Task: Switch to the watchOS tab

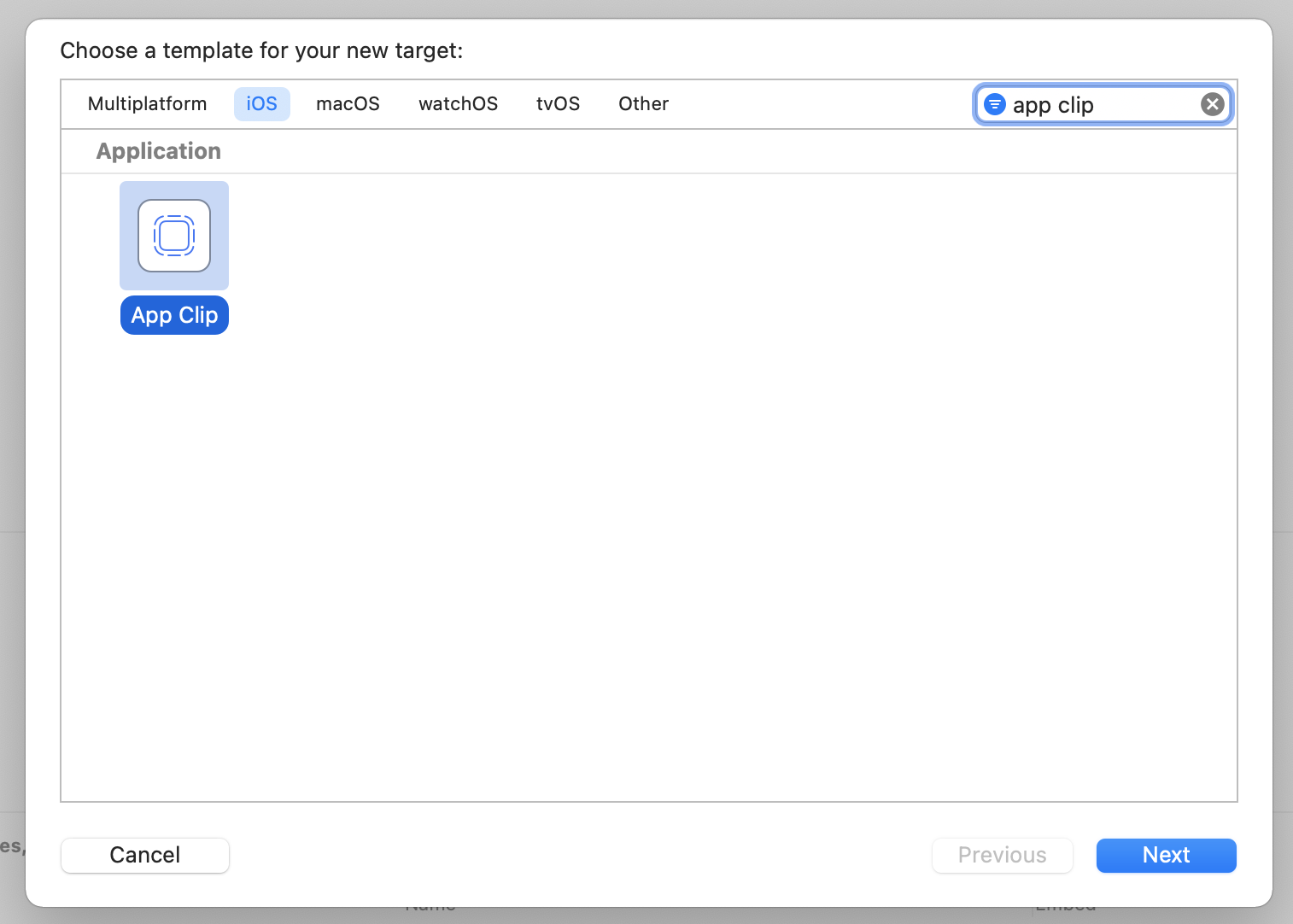Action: (459, 104)
